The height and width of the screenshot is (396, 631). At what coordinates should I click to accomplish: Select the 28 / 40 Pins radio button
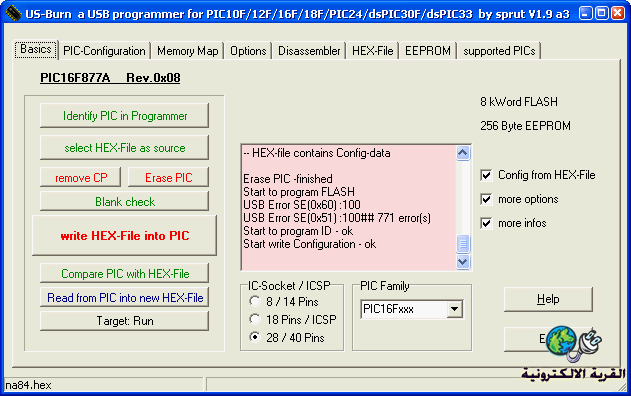tap(255, 337)
